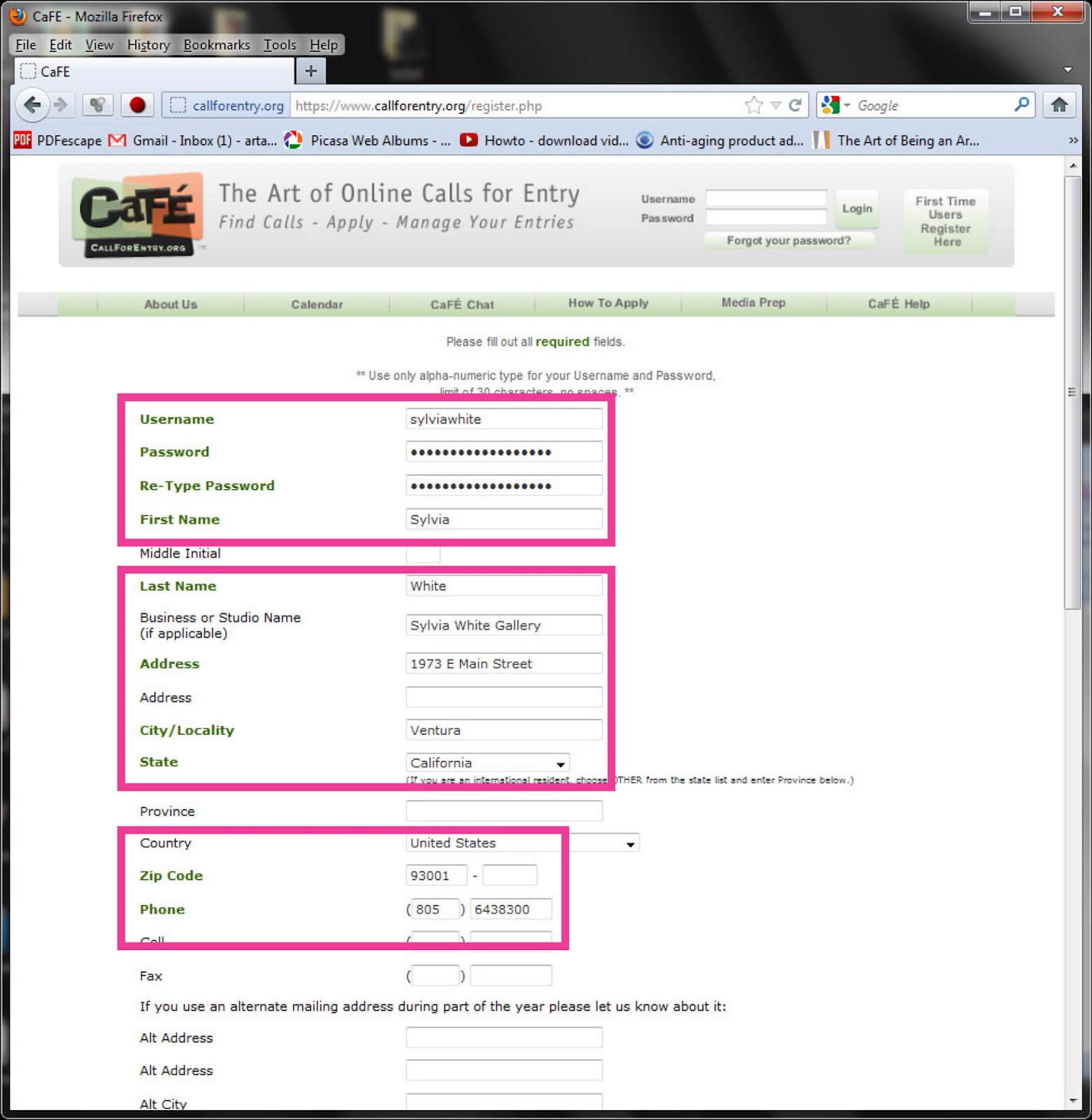Open the File menu
The image size is (1092, 1120).
[26, 45]
